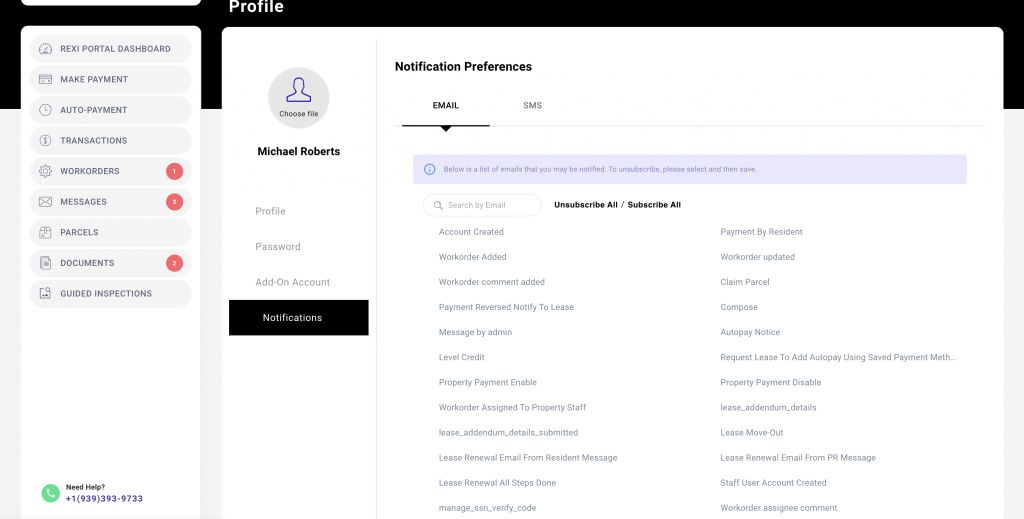Click the Documents file icon
This screenshot has height=519, width=1024.
[45, 263]
